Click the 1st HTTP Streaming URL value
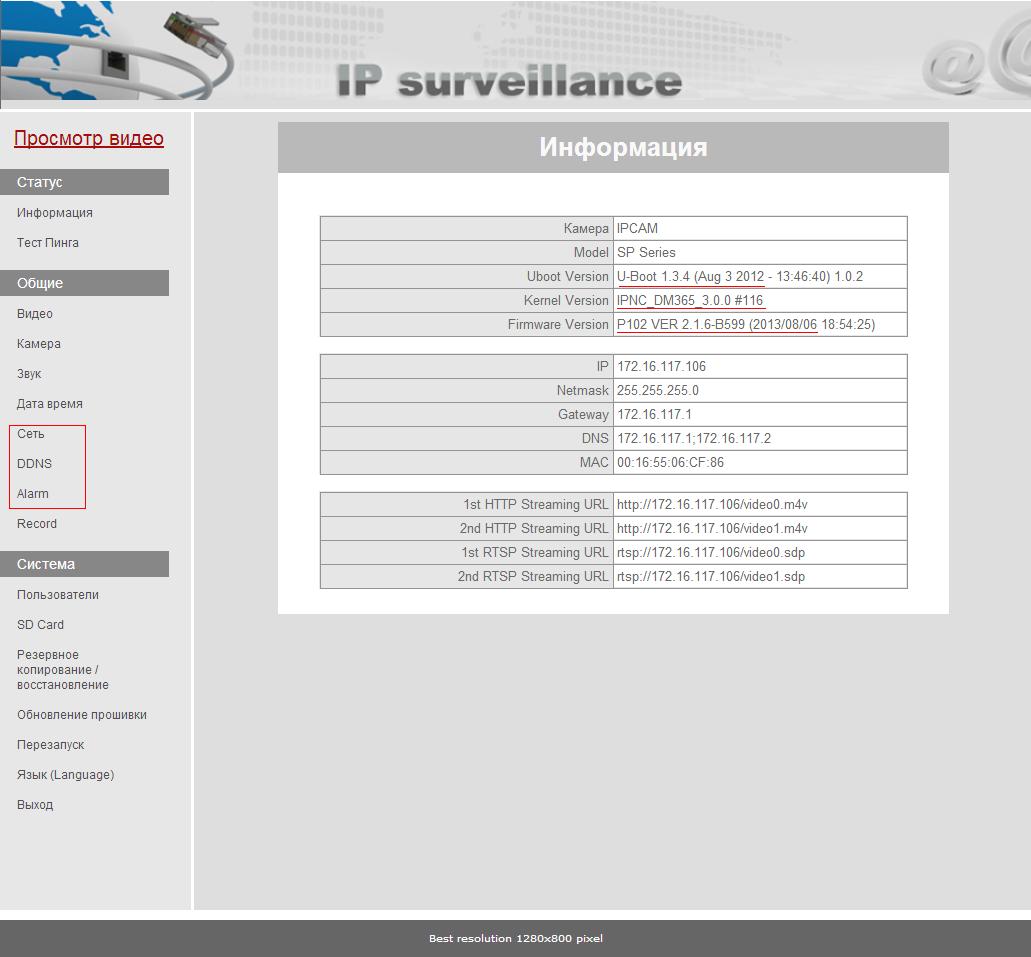The width and height of the screenshot is (1031, 957). click(712, 505)
